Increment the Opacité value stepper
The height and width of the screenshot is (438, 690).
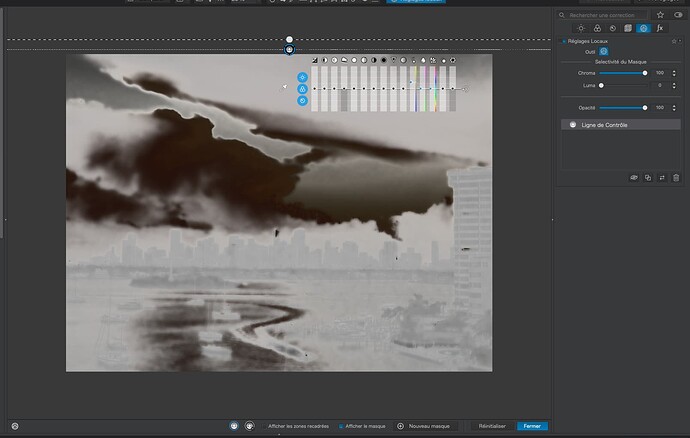675,105
